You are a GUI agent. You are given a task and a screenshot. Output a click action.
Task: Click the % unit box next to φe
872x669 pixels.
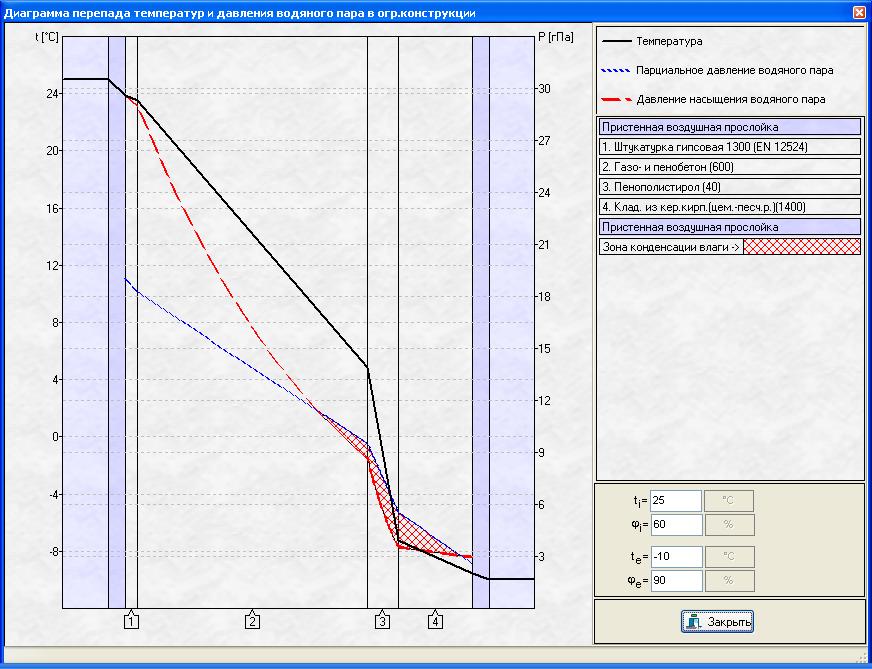click(729, 581)
